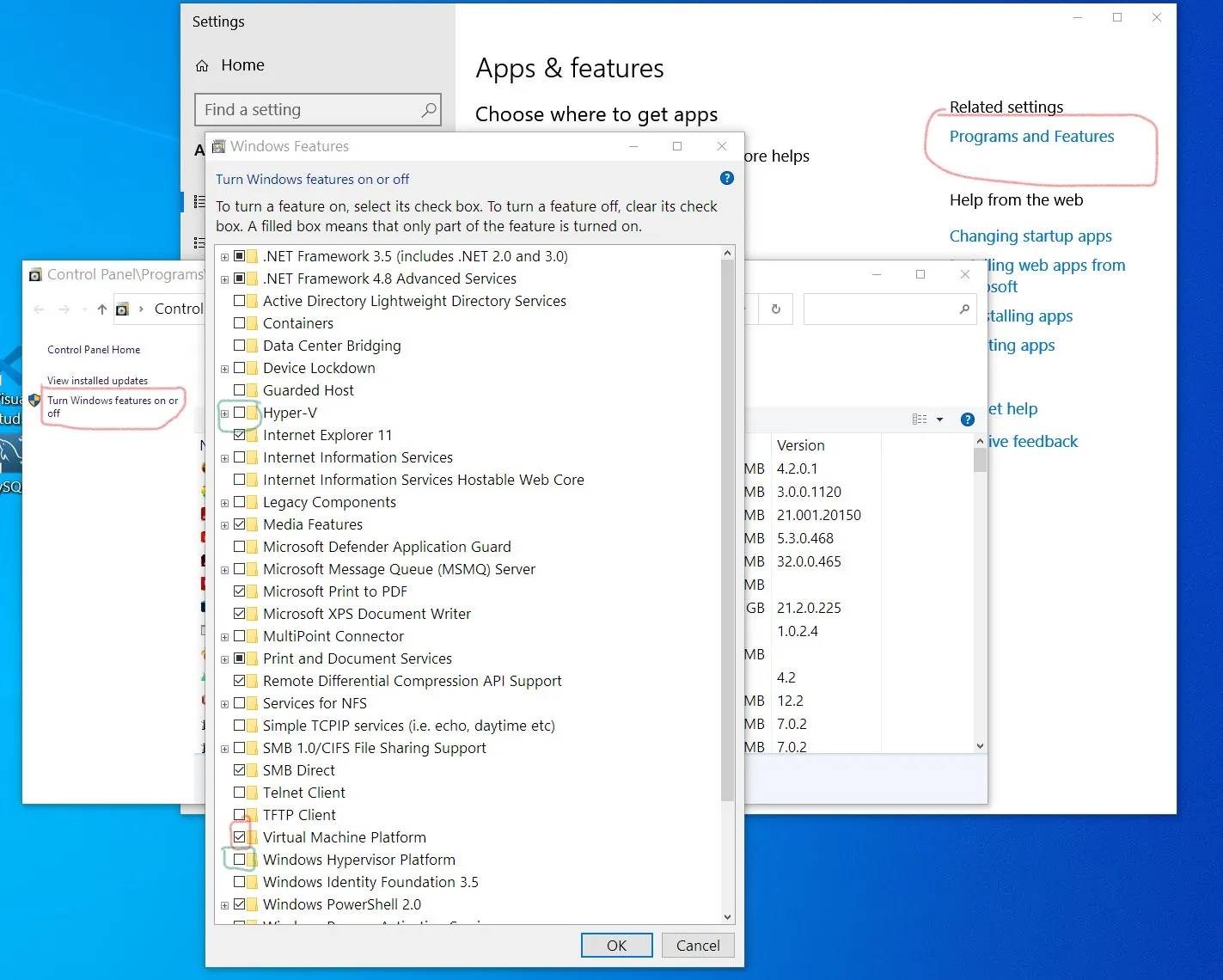Click the search magnifier in Find a setting
This screenshot has width=1223, height=980.
(x=429, y=110)
